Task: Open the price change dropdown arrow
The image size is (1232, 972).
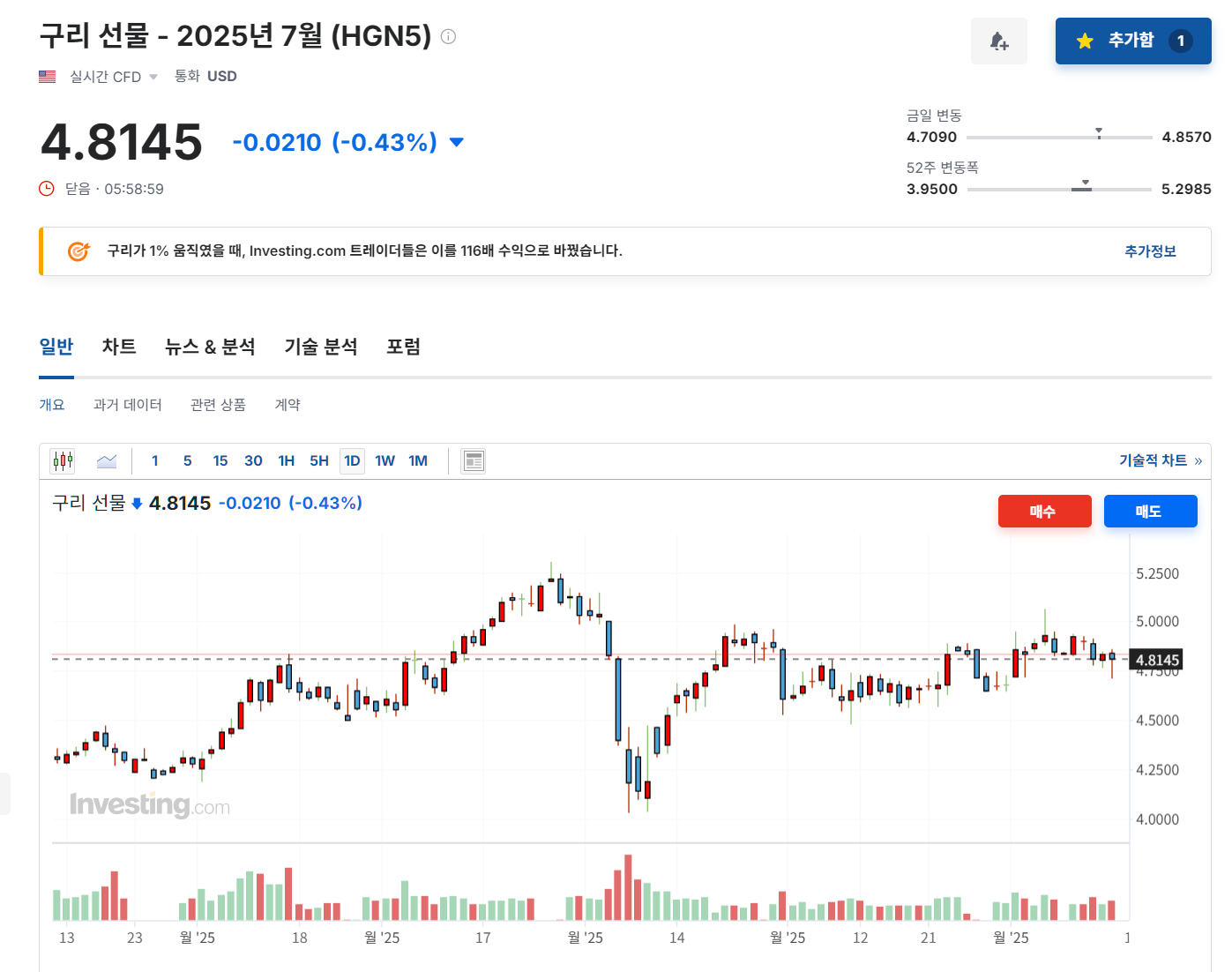Action: (x=456, y=141)
